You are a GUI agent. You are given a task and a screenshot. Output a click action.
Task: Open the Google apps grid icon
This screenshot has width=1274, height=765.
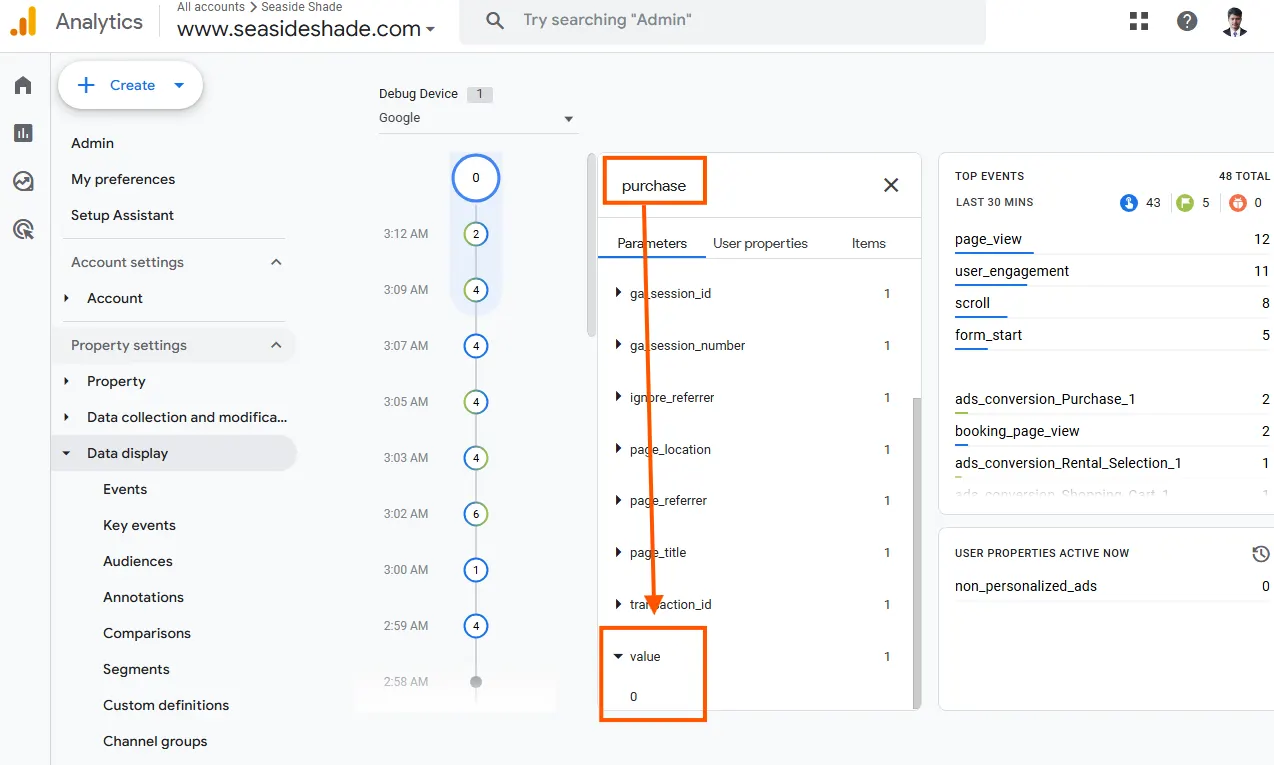click(x=1139, y=21)
